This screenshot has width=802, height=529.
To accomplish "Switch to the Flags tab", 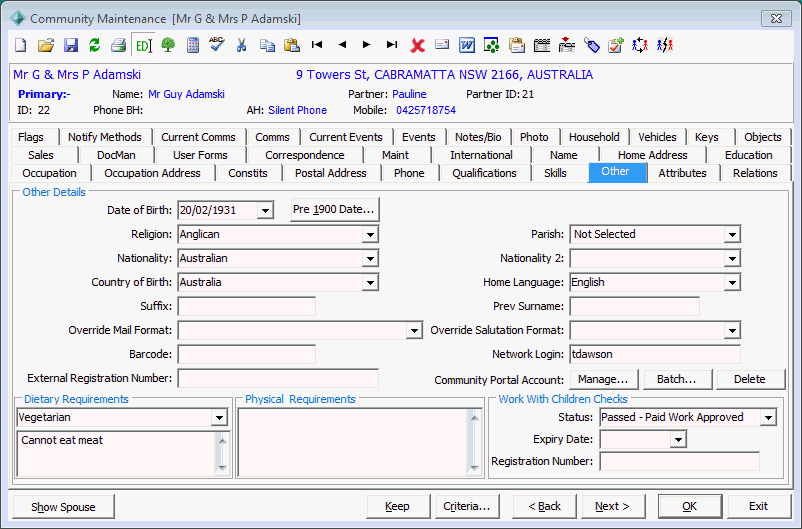I will click(31, 137).
